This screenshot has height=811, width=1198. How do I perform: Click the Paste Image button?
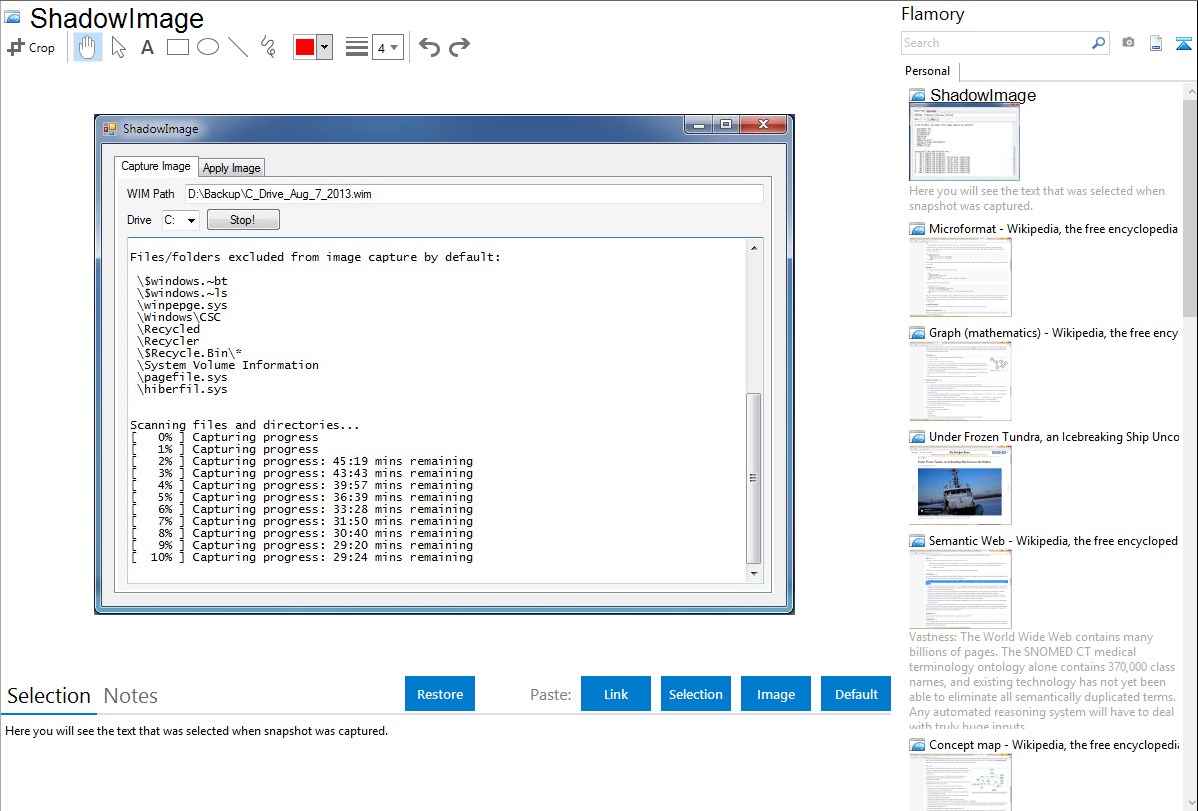(776, 694)
